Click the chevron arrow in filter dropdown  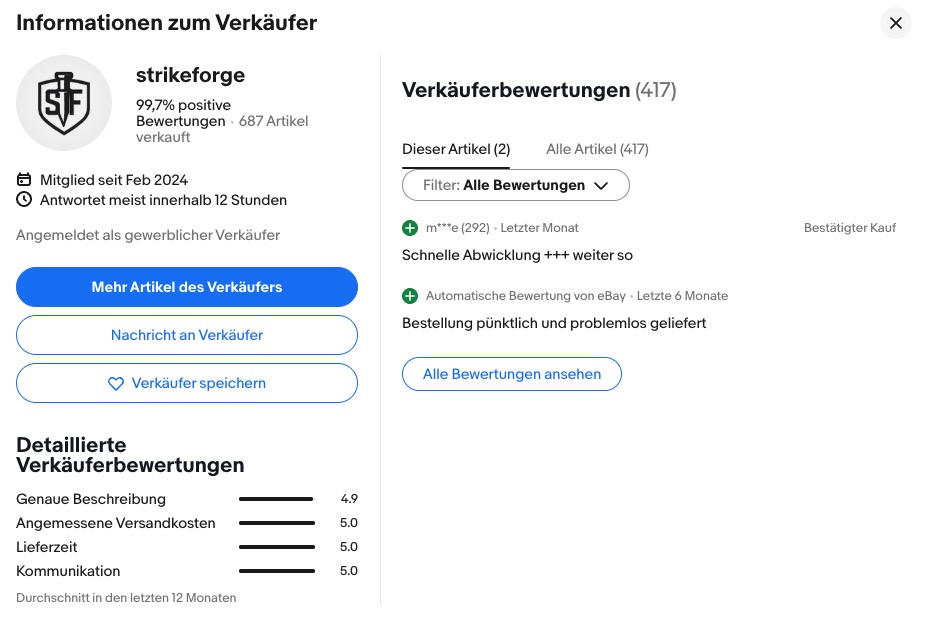[601, 185]
